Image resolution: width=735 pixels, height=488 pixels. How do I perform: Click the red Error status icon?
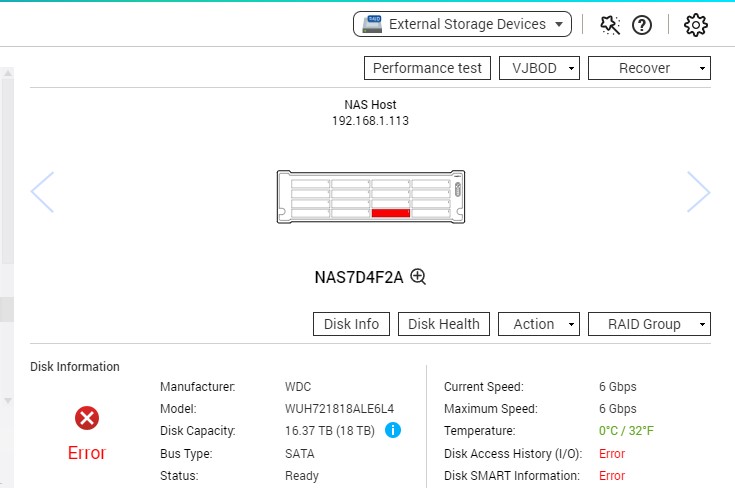[x=87, y=418]
